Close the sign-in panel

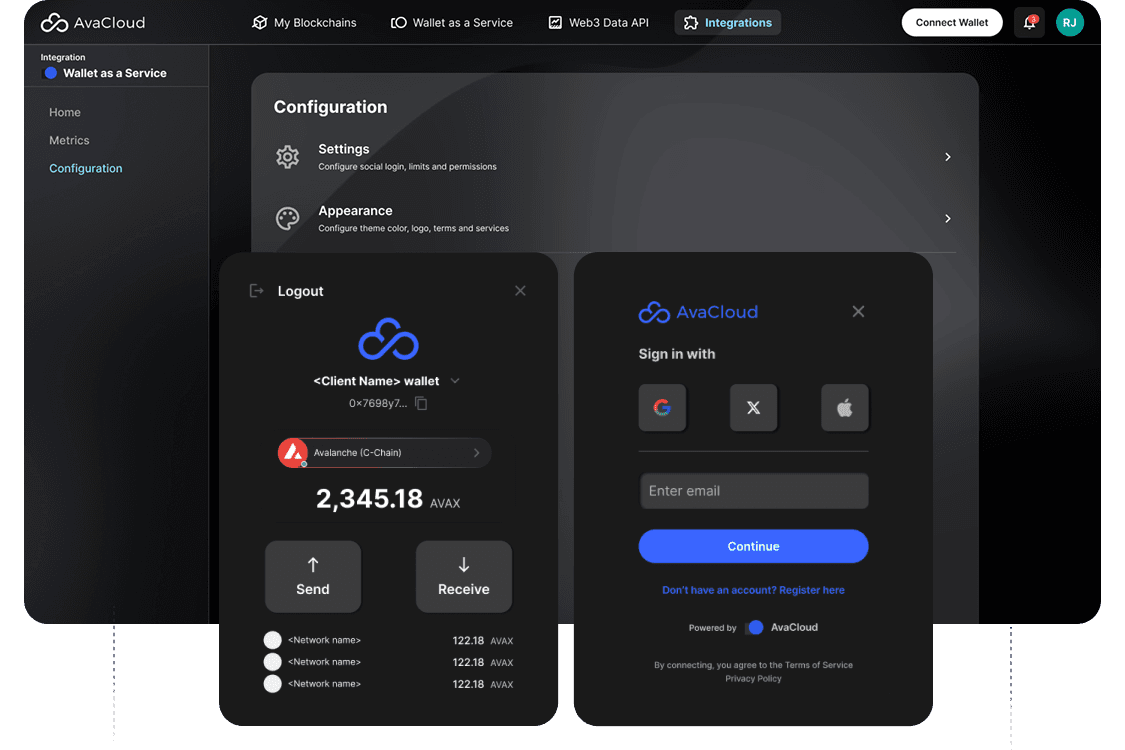tap(858, 311)
